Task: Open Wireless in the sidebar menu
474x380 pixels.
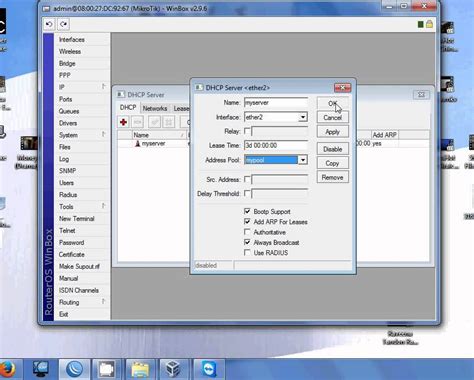Action: click(70, 52)
